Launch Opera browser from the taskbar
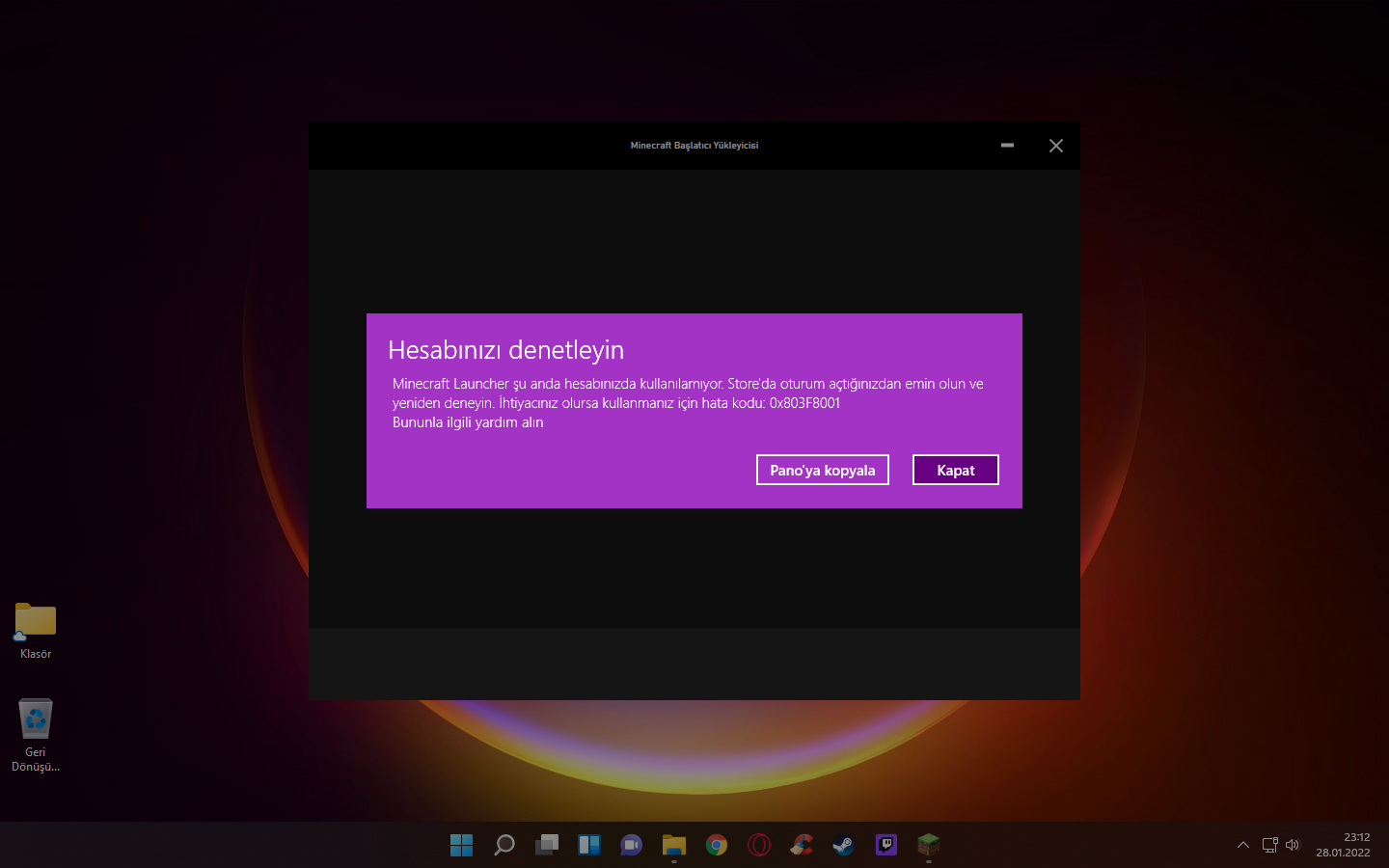The width and height of the screenshot is (1389, 868). tap(759, 845)
